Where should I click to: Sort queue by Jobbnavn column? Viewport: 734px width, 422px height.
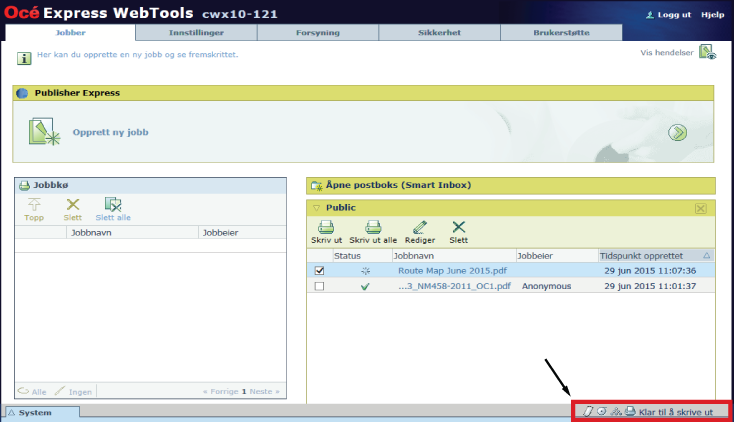[132, 233]
